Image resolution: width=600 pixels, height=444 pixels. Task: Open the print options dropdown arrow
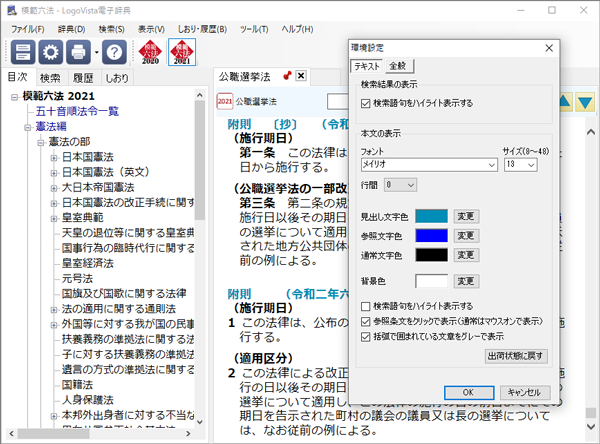coord(96,52)
